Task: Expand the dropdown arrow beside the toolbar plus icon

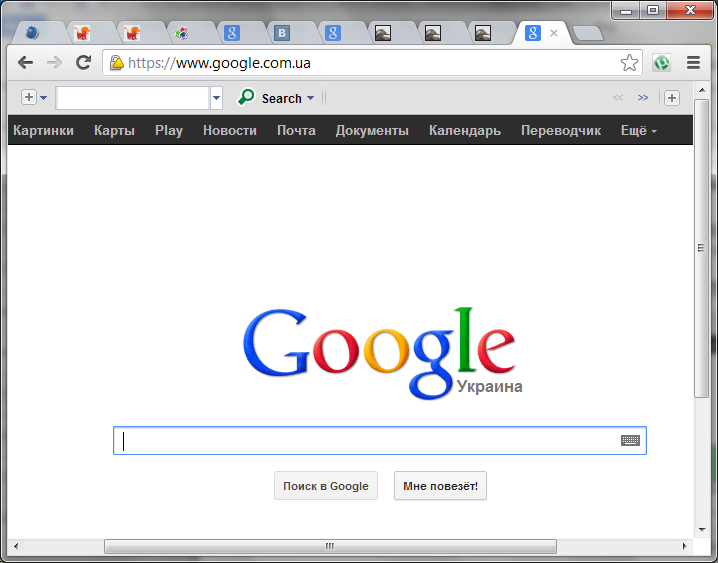Action: click(x=44, y=97)
